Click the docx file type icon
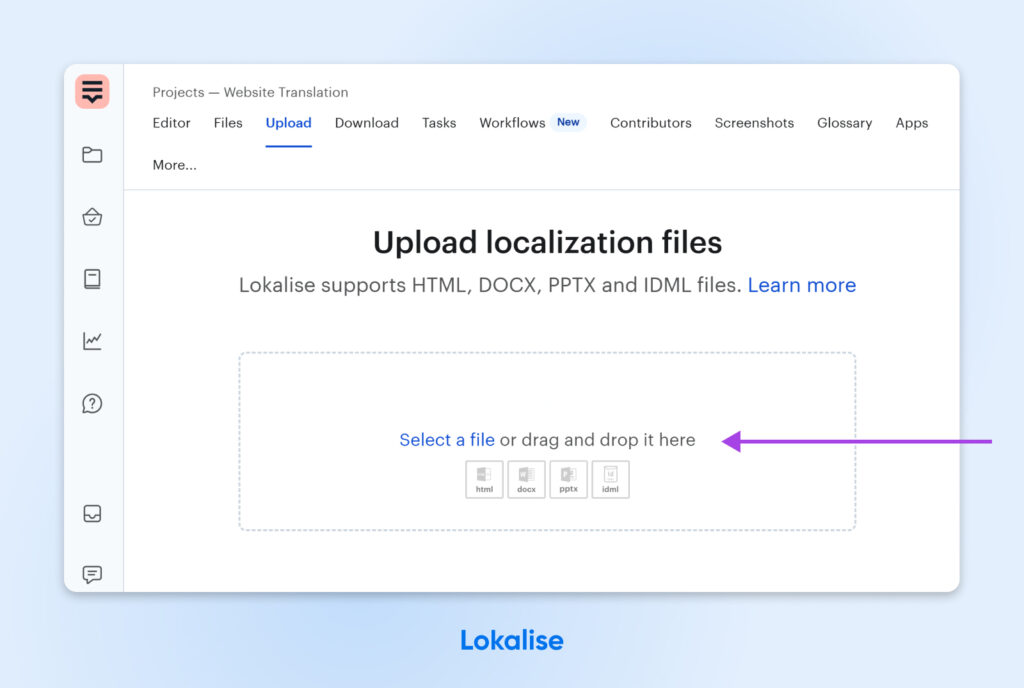Viewport: 1024px width, 688px height. tap(526, 479)
